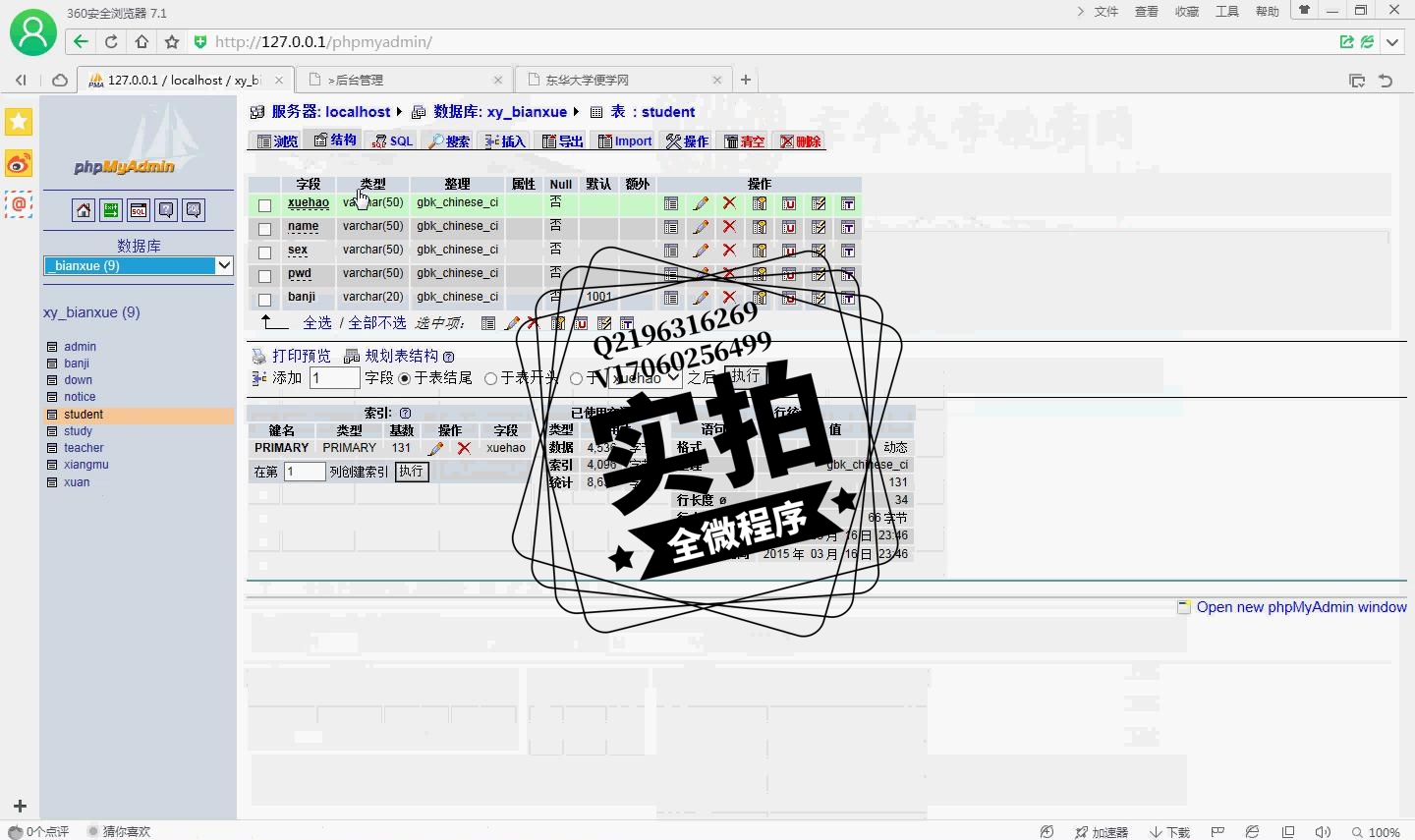
Task: Open the Weibo icon in left sidebar
Action: coord(19,163)
